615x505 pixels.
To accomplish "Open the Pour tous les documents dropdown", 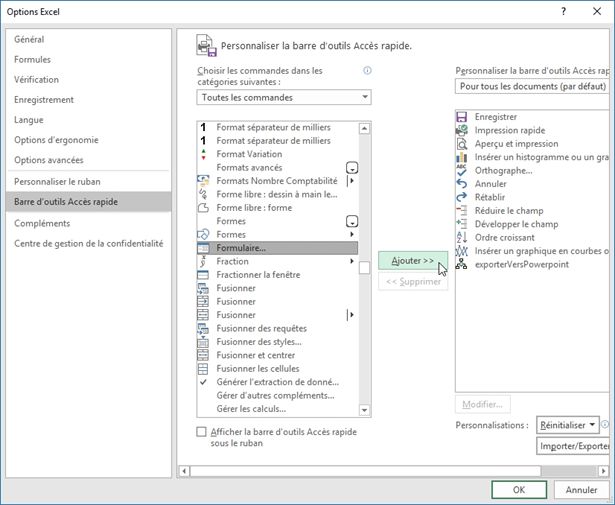I will [x=533, y=86].
